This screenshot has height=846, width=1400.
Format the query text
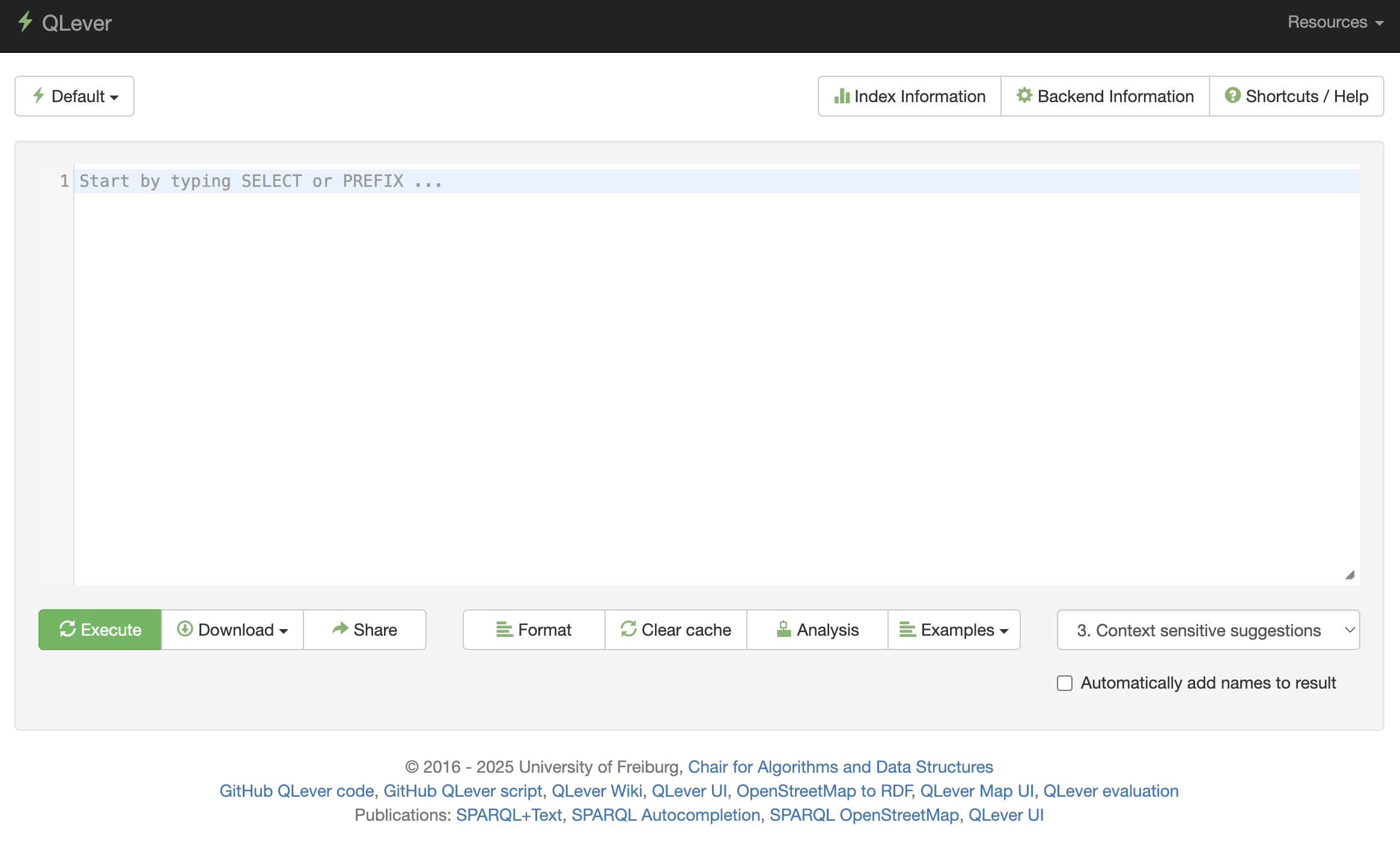point(534,630)
